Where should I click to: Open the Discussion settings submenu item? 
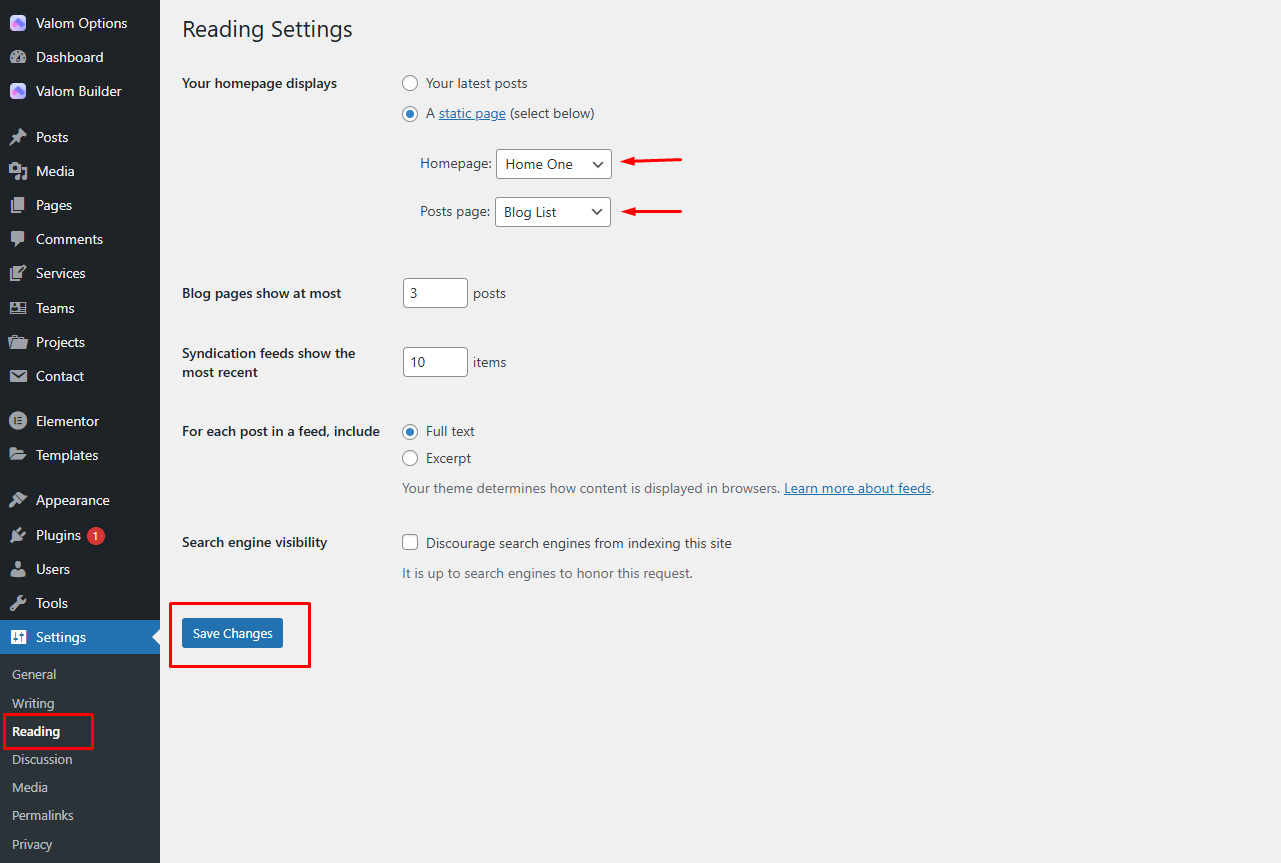point(42,759)
